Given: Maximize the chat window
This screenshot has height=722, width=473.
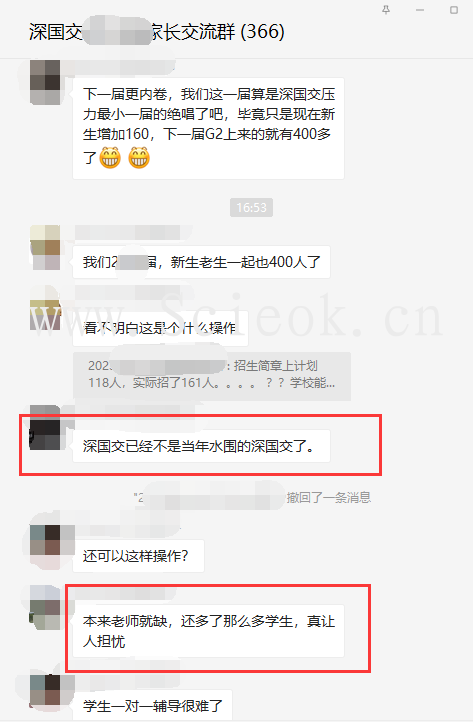Looking at the screenshot, I should tap(454, 10).
